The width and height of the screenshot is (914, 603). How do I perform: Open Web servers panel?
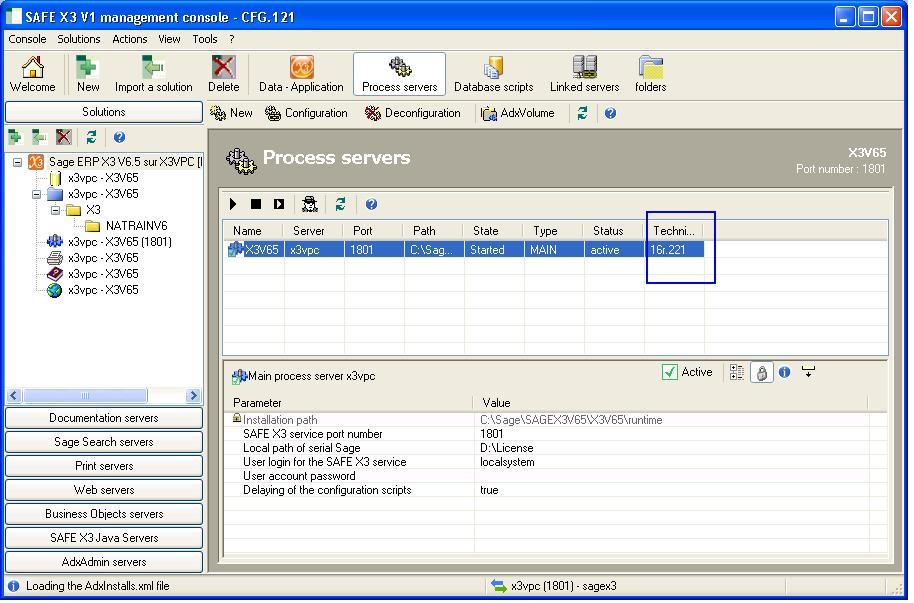[x=104, y=490]
